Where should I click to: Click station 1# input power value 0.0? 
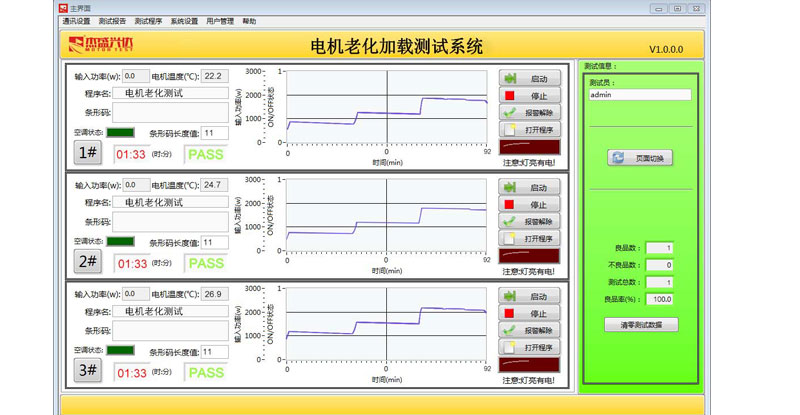(136, 76)
